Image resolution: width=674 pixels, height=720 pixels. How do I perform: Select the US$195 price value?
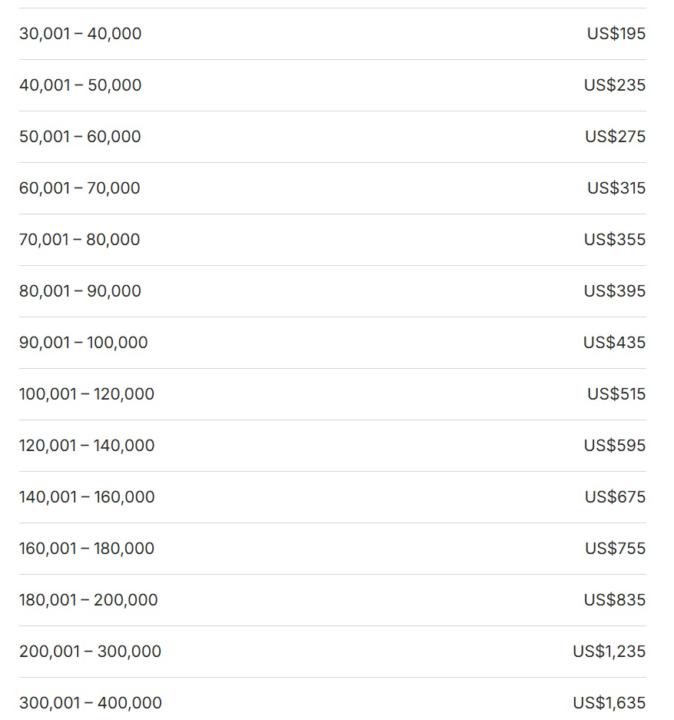tap(616, 34)
